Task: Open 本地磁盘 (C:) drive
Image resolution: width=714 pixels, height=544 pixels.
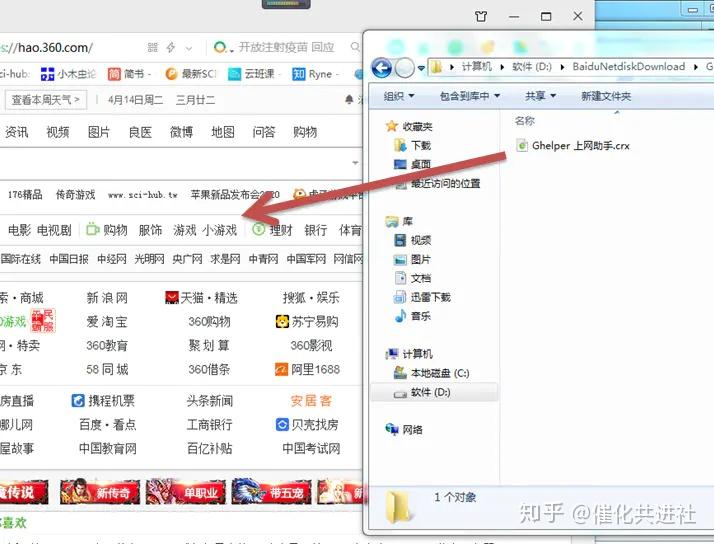Action: (432, 373)
